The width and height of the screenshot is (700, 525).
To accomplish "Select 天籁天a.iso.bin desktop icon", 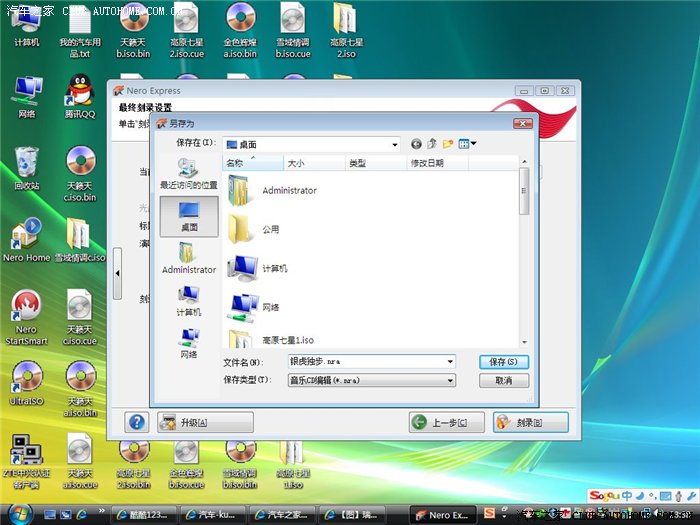I will coord(80,389).
